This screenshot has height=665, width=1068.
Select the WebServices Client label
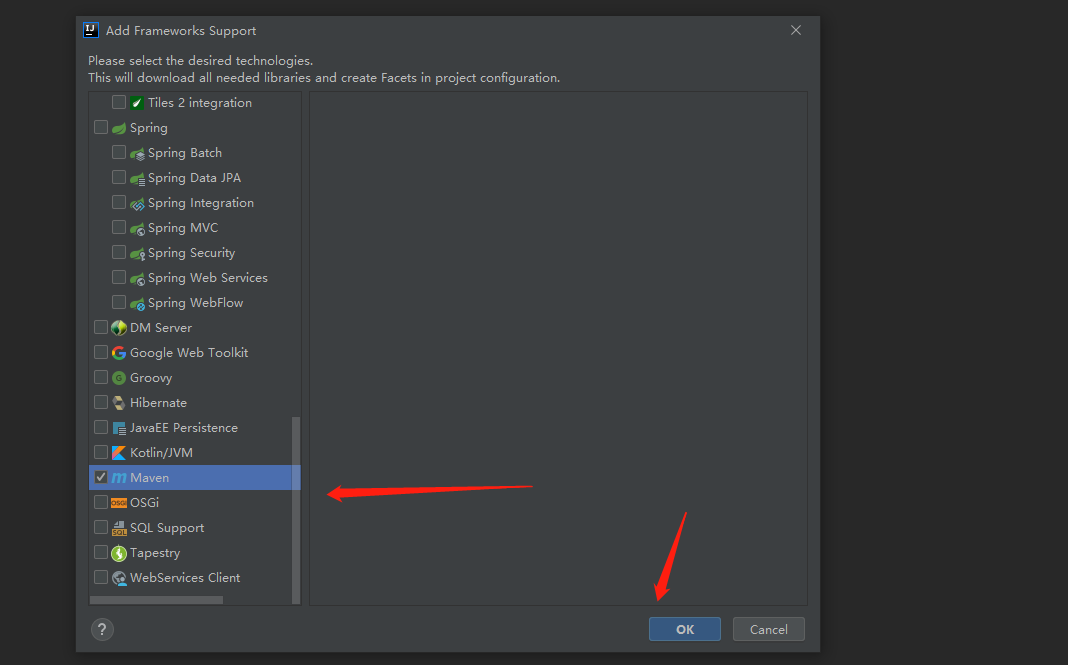[185, 578]
